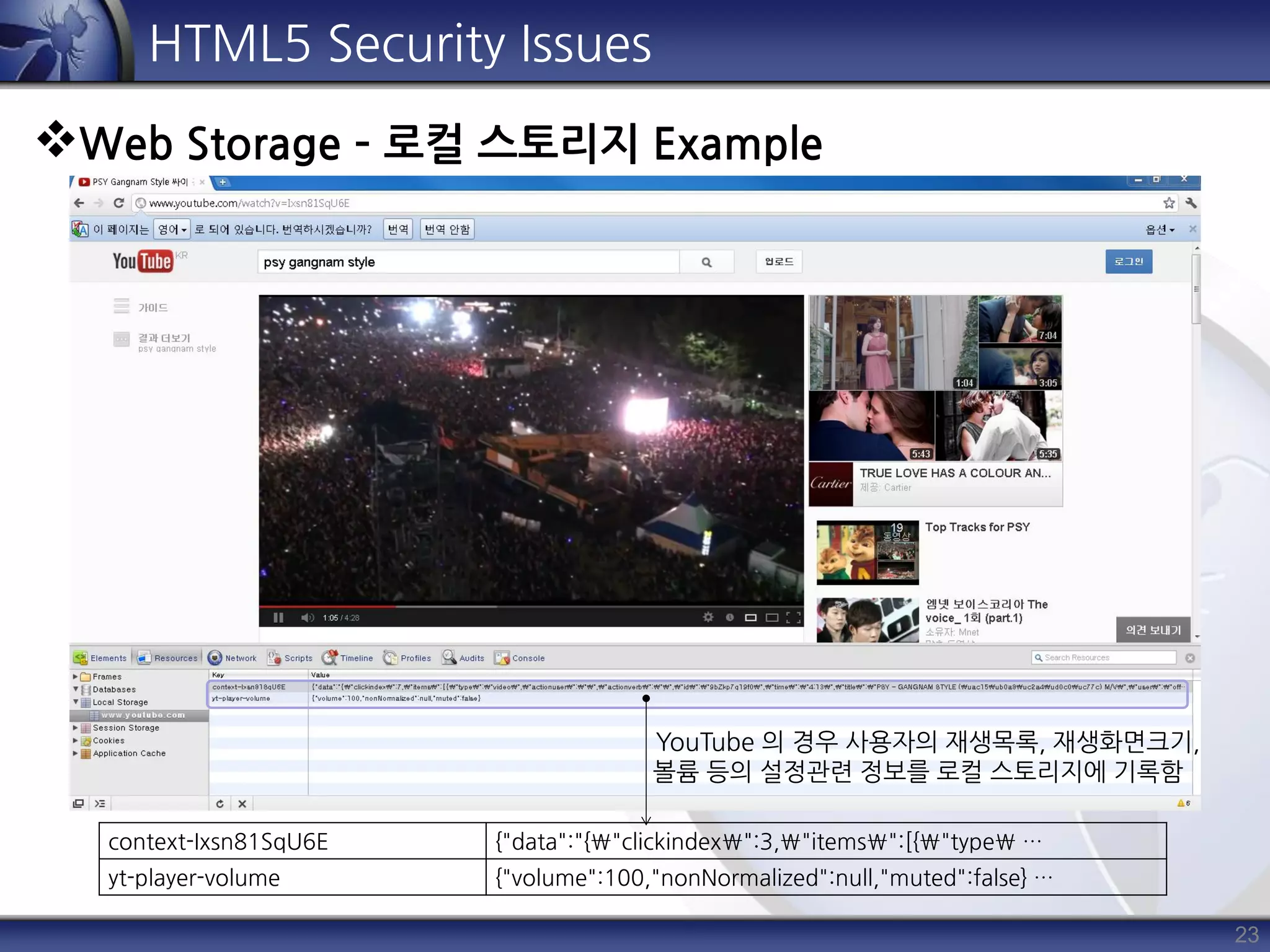Open the Audits panel
1270x952 pixels.
click(463, 658)
